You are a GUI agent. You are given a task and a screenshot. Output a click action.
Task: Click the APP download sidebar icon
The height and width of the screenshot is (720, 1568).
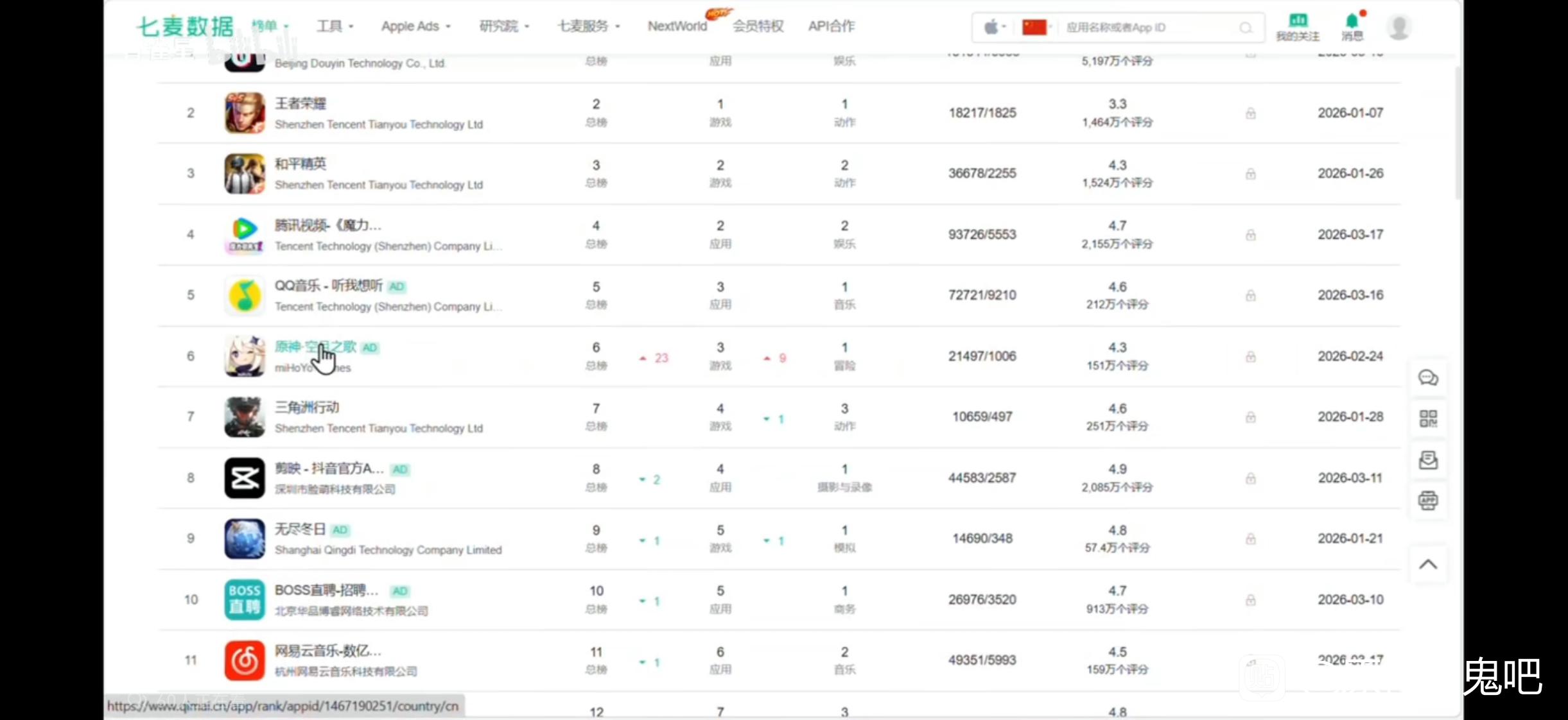[x=1428, y=501]
